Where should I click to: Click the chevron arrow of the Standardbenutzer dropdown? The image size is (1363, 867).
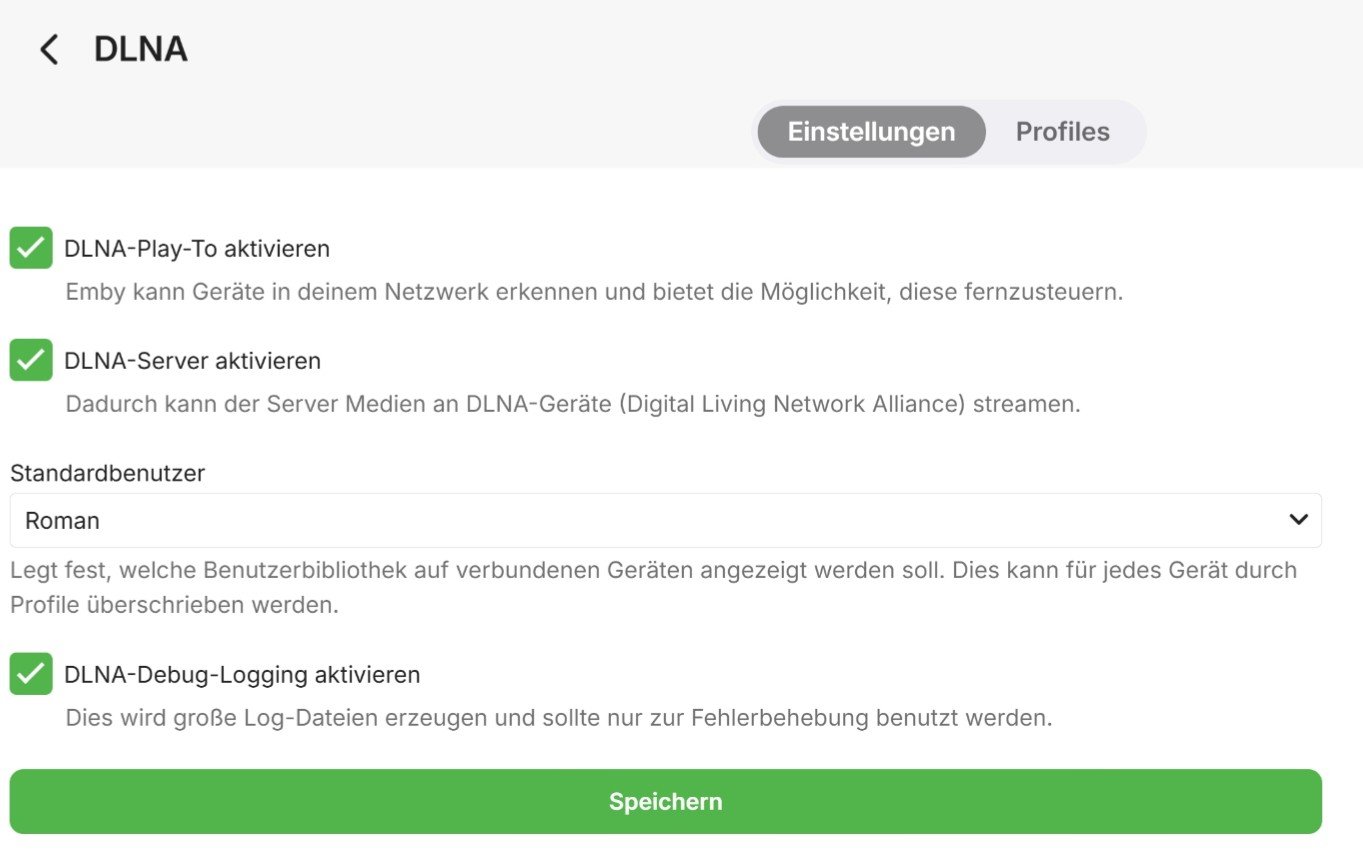point(1298,520)
